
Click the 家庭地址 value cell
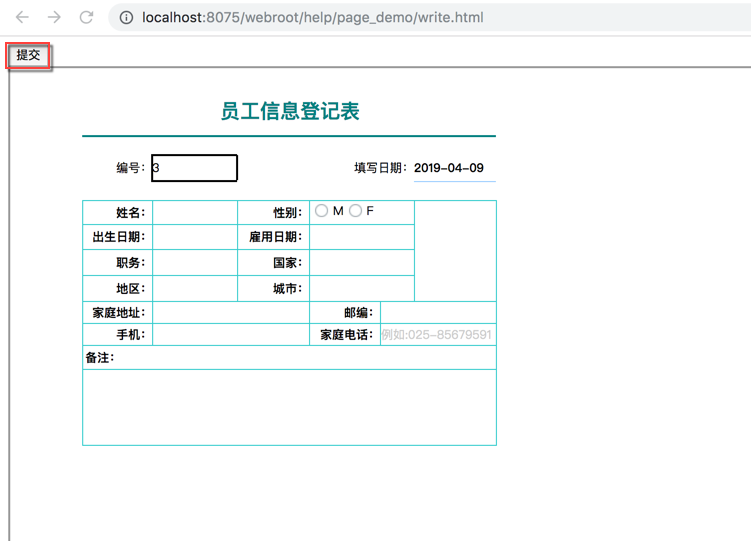click(231, 313)
